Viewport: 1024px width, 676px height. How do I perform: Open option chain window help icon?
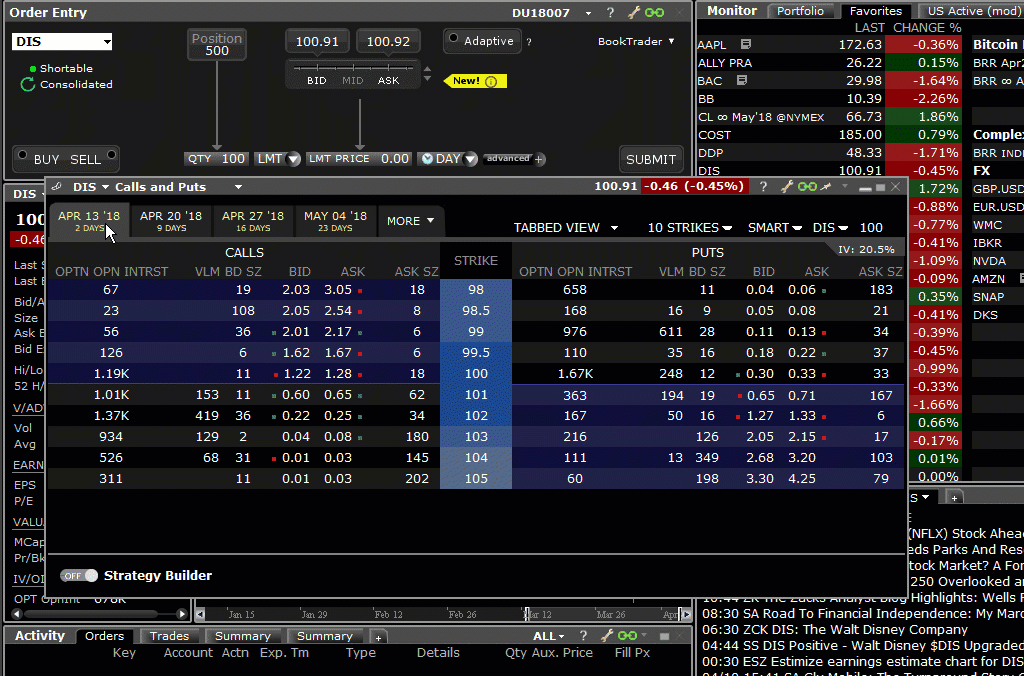click(763, 187)
